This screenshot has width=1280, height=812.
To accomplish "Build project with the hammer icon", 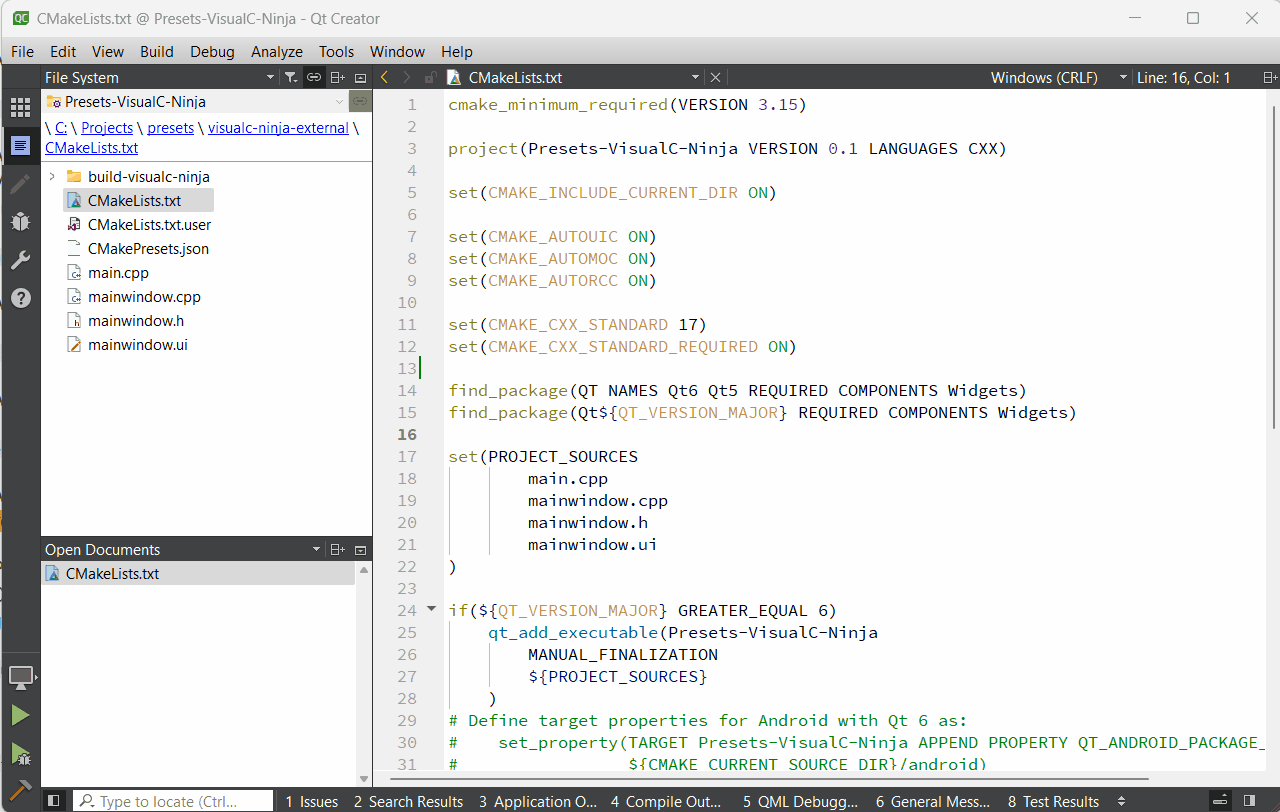I will pyautogui.click(x=20, y=789).
